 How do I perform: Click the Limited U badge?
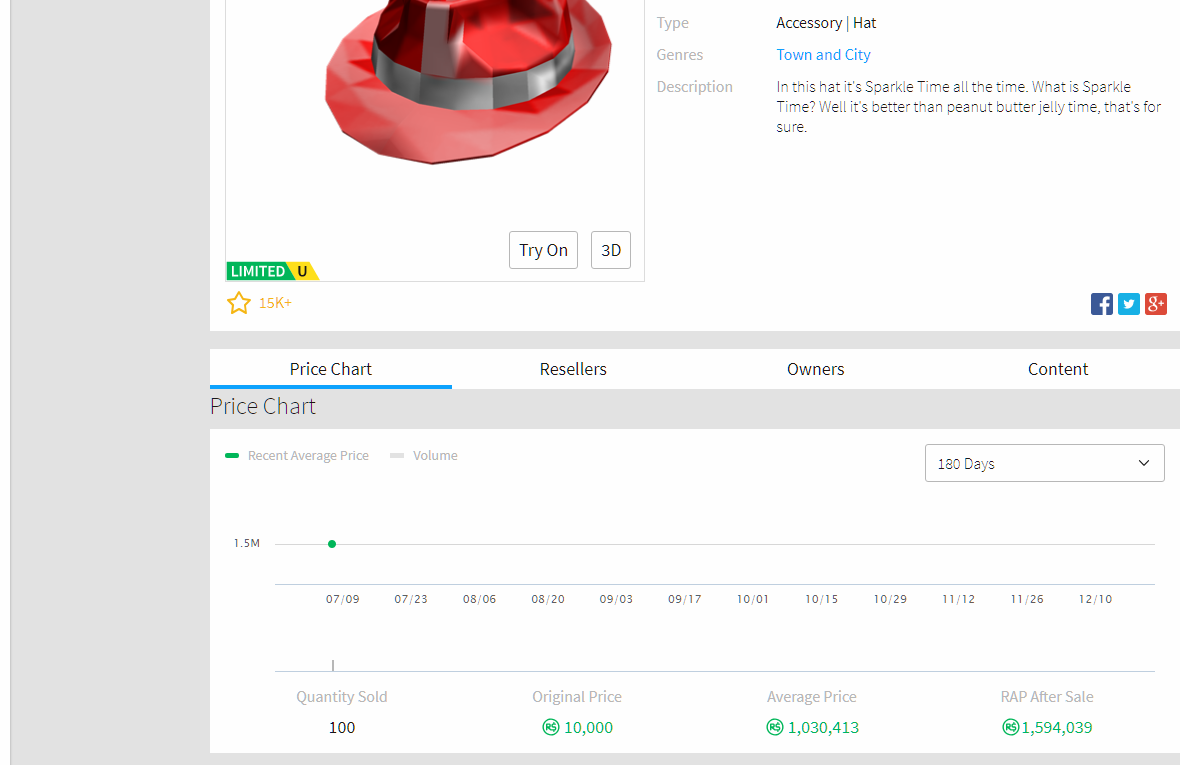click(x=272, y=271)
